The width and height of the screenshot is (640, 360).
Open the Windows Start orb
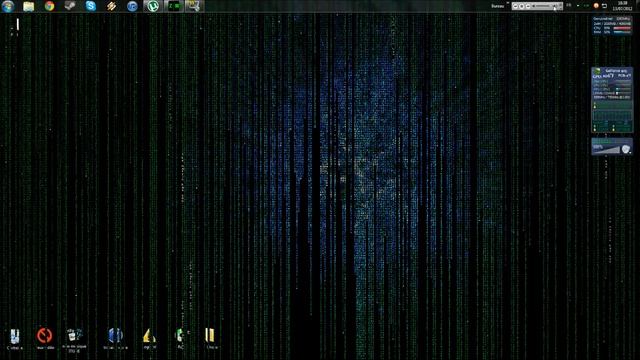[8, 6]
